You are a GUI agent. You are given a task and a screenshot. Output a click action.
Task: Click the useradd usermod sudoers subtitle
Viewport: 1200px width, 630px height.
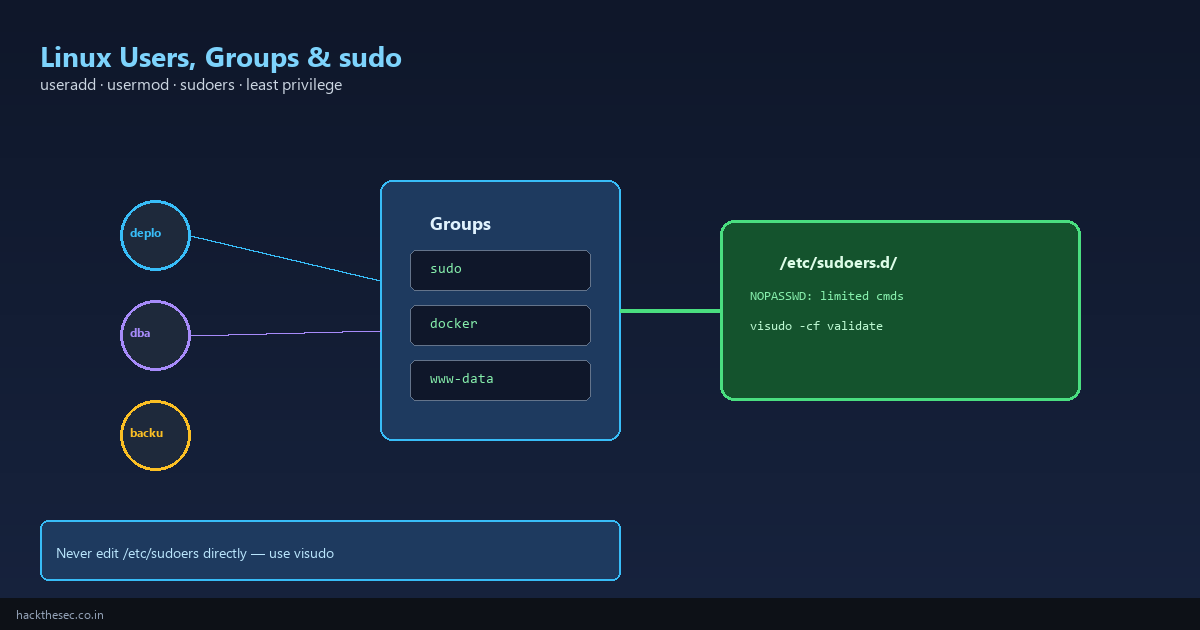pyautogui.click(x=191, y=85)
